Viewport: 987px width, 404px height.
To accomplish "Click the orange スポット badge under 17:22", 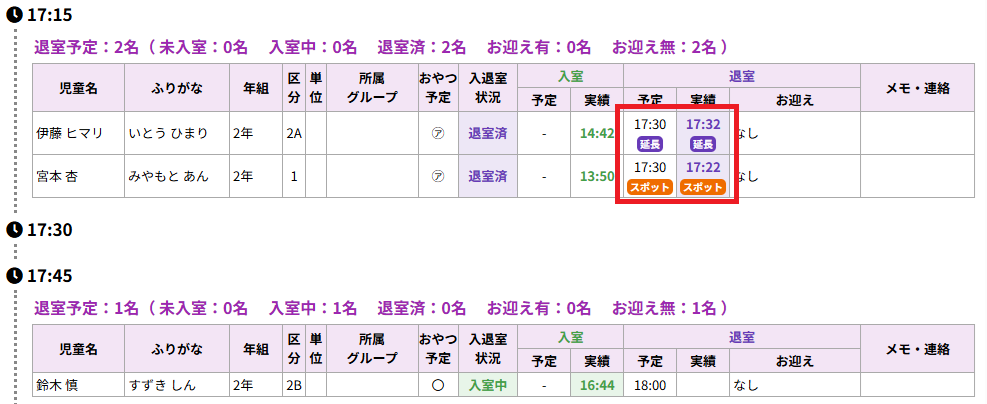I will click(703, 187).
